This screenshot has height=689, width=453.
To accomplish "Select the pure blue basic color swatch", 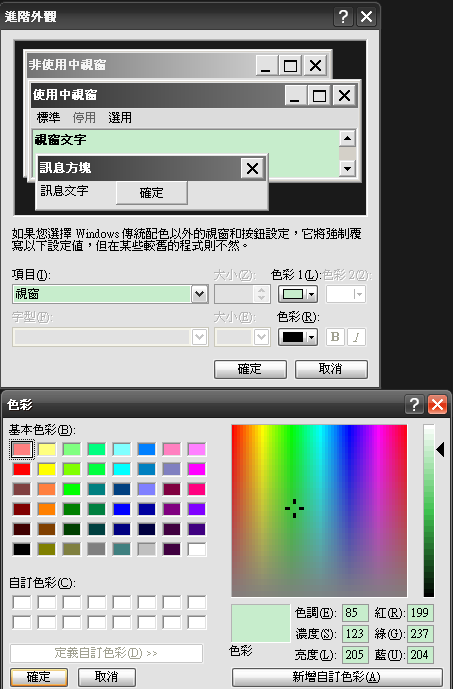I will pos(122,509).
